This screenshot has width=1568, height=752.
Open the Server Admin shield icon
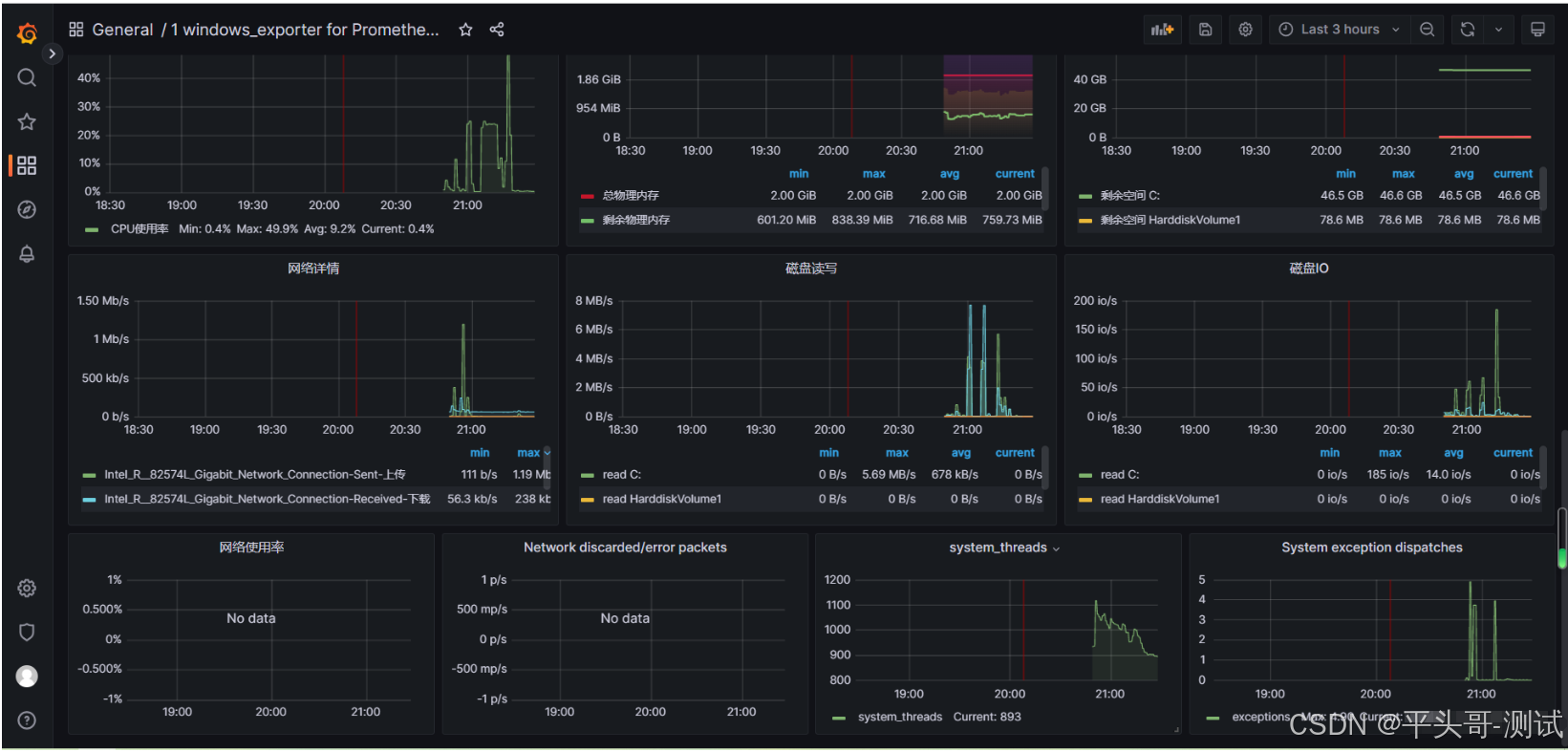27,632
